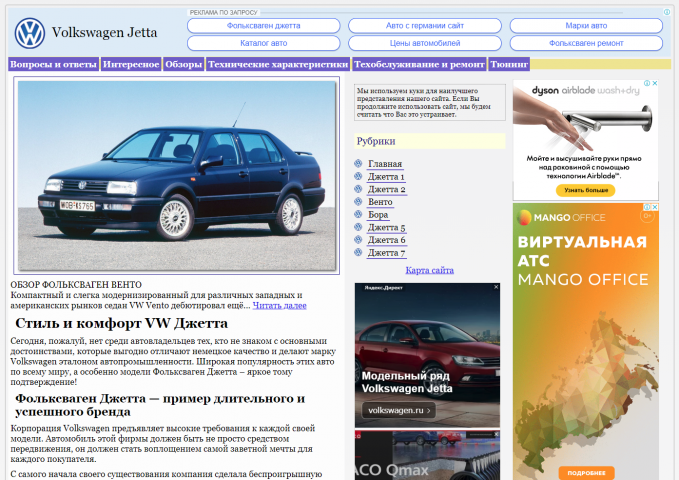Open the «Венто» rubric link
Screen dimensions: 679x480
pyautogui.click(x=380, y=202)
